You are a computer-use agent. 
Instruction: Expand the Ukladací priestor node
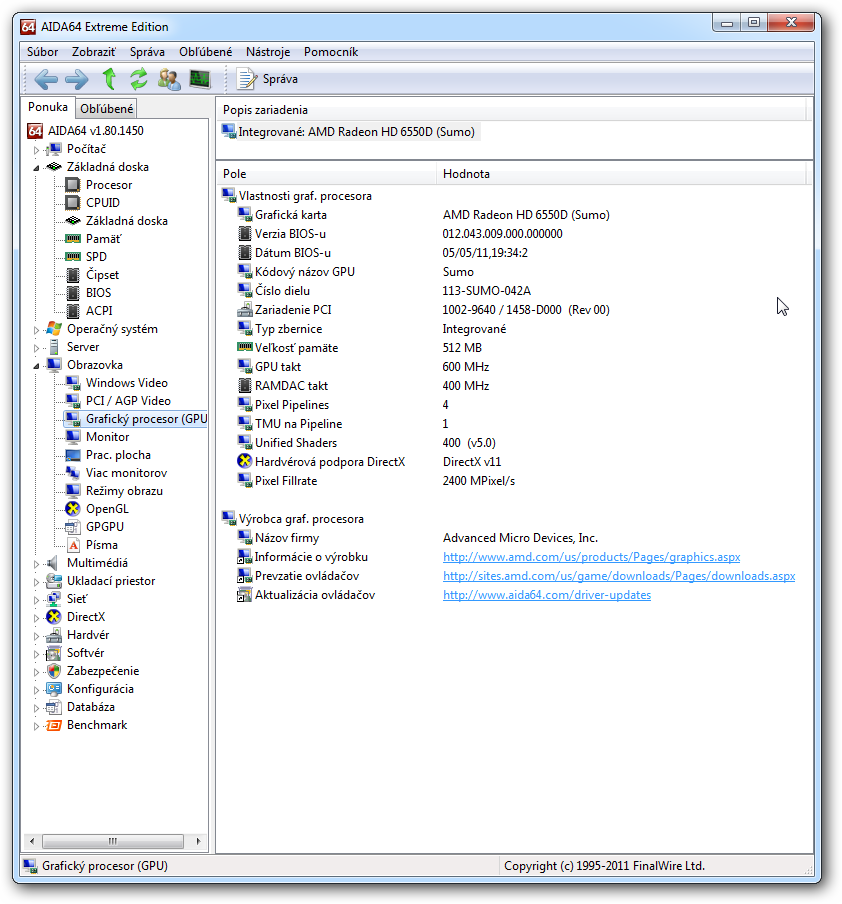(36, 582)
